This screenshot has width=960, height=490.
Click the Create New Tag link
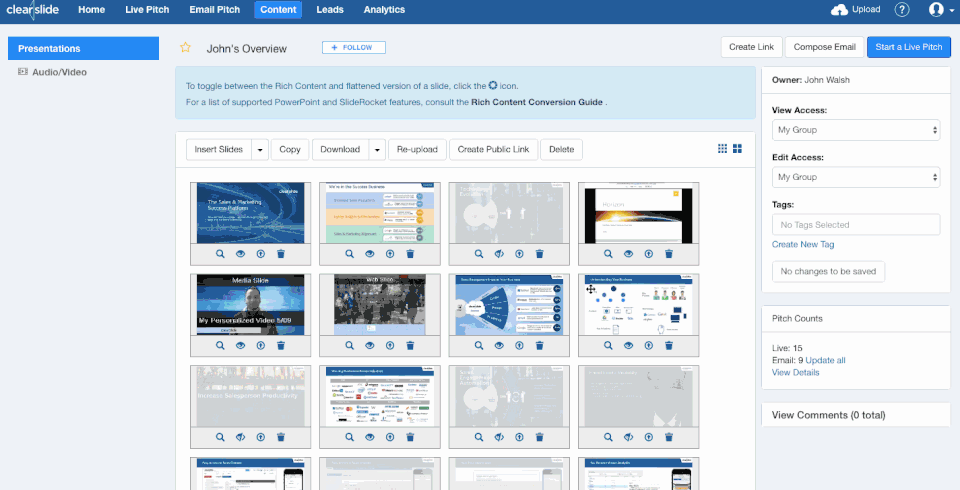(803, 244)
